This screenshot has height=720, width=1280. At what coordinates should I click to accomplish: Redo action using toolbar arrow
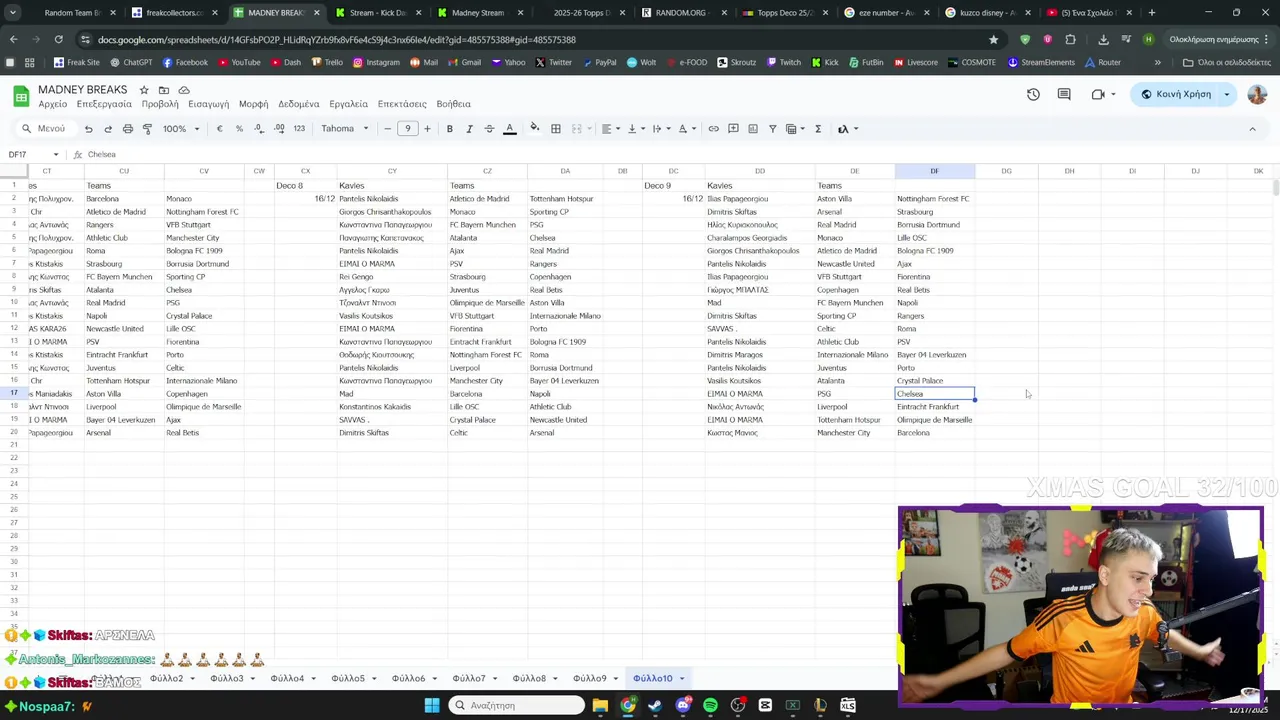[x=108, y=129]
